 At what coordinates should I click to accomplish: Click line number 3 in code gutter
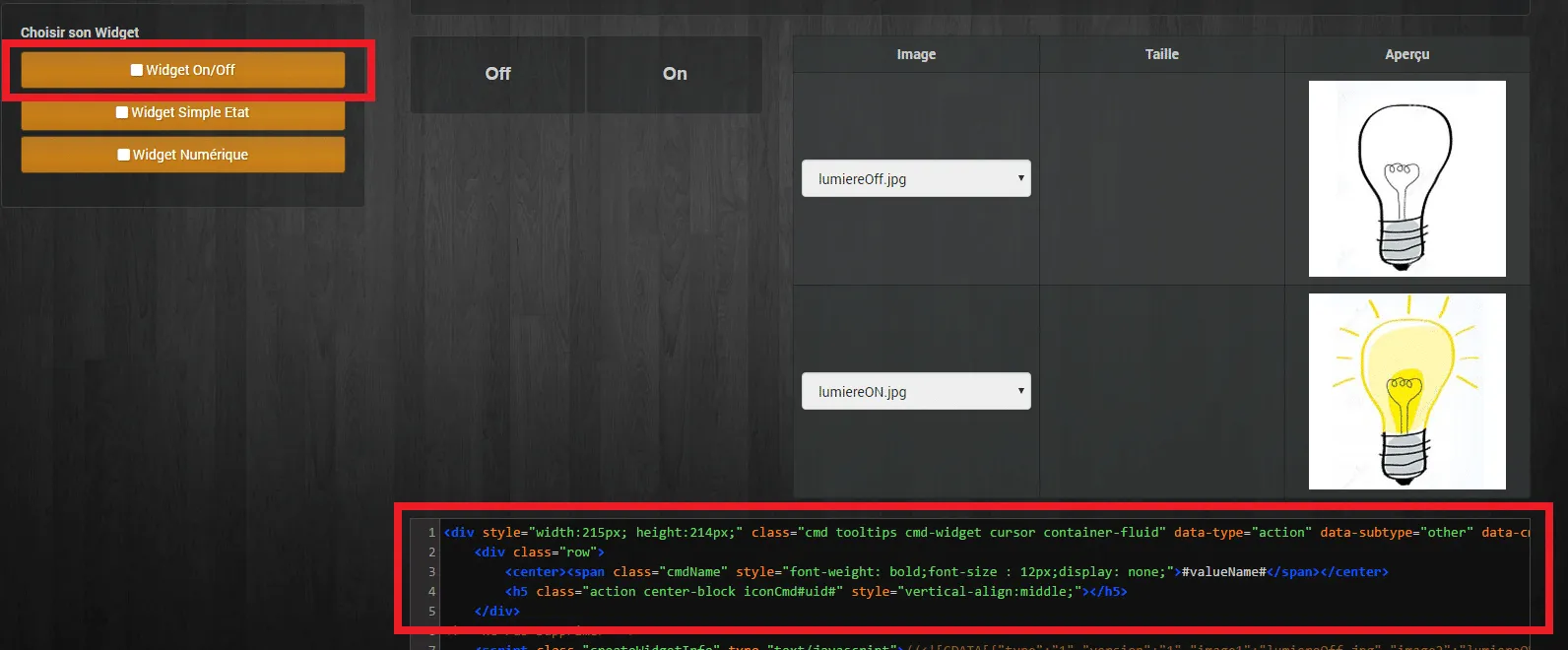coord(431,572)
